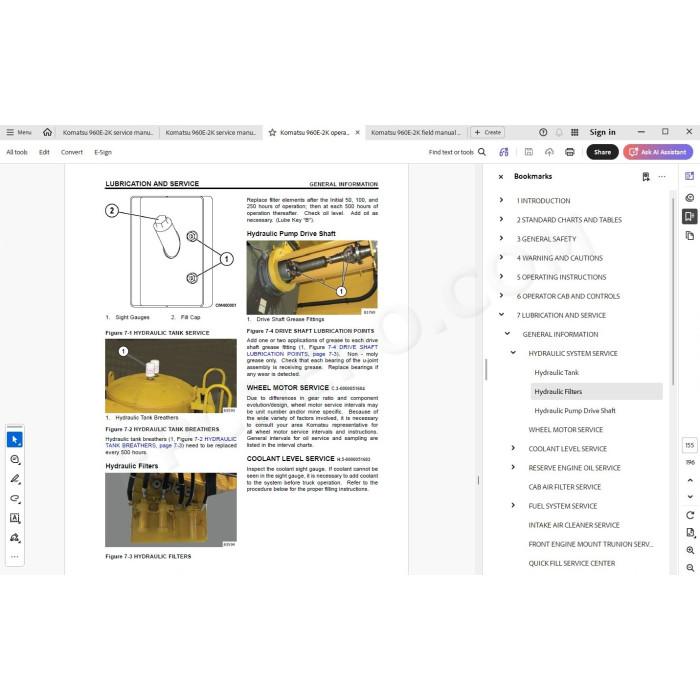Open CAB AIR FILTER SERVICE bookmark
The image size is (700, 700).
(564, 487)
